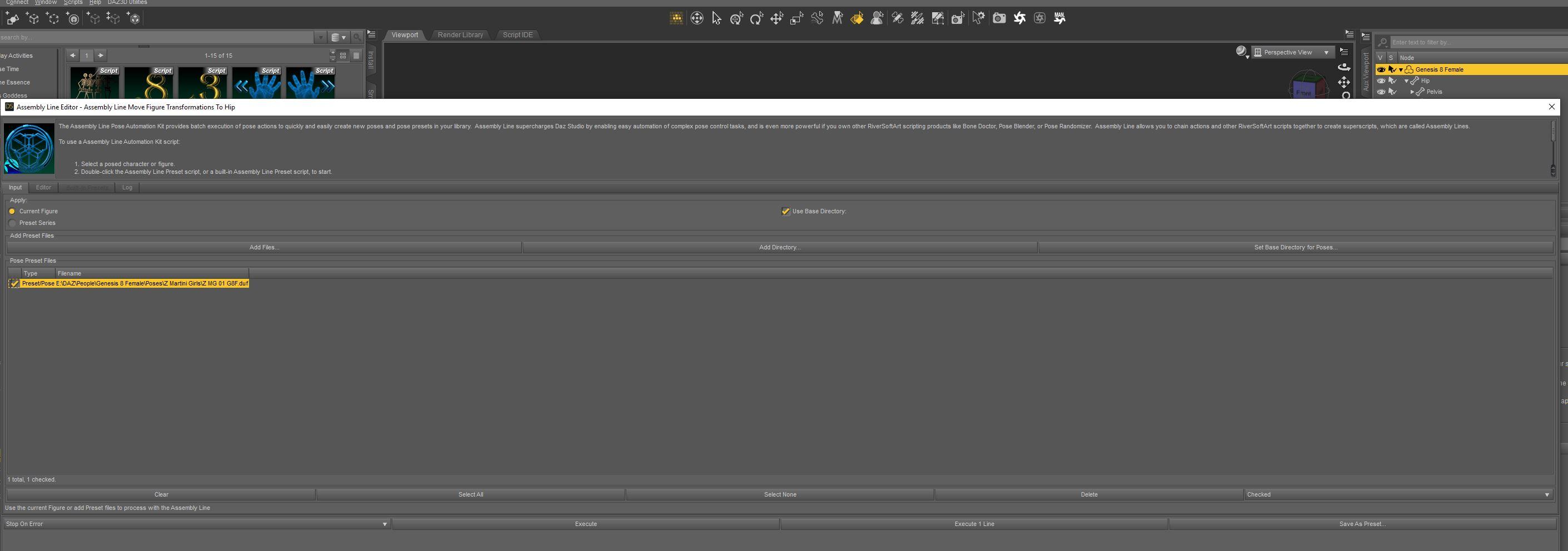
Task: Select the Universal tool with four-arrow circle
Action: pos(696,18)
